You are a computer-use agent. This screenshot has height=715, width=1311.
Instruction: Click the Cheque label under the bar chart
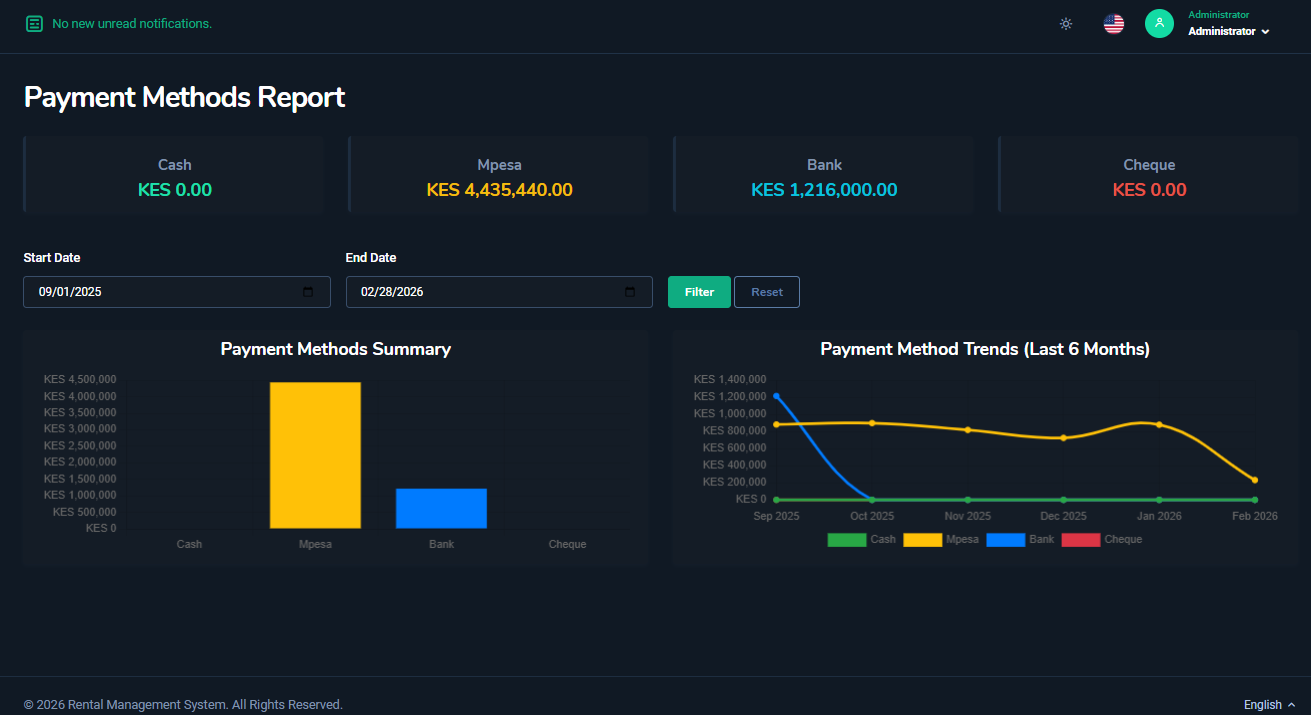pyautogui.click(x=567, y=544)
